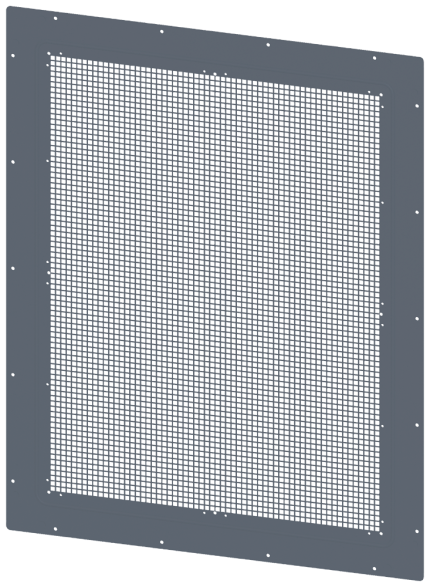This screenshot has height=587, width=430.
Task: Click the second hole down the left frame edge
Action: [13, 162]
